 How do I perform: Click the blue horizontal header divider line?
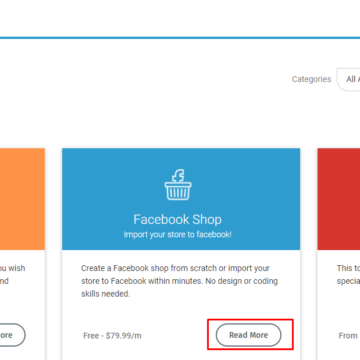tap(180, 38)
